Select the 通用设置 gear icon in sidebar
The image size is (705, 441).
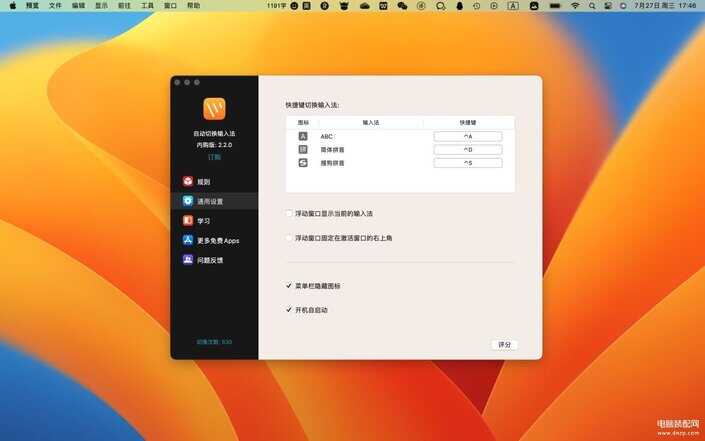[188, 201]
